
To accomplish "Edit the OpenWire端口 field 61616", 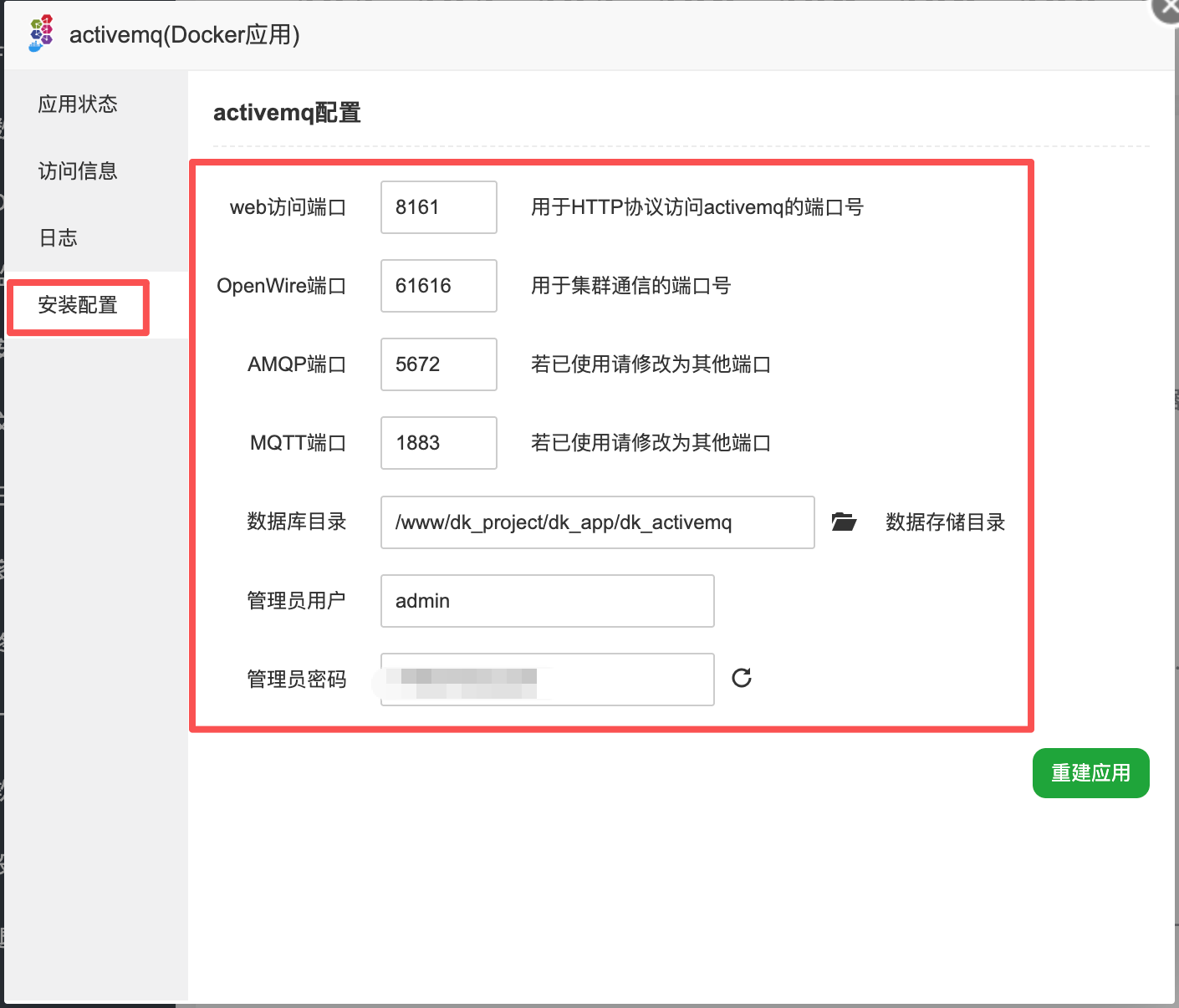I will pyautogui.click(x=439, y=286).
